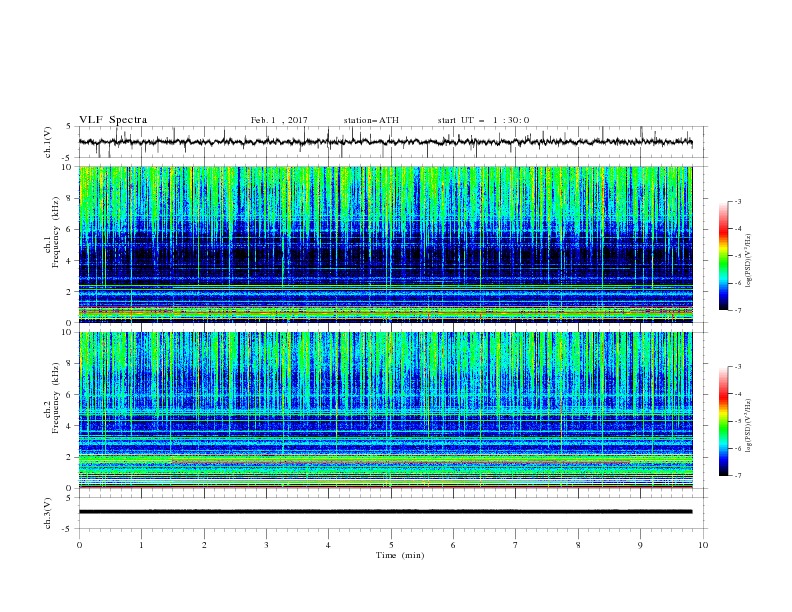Click time axis tick label "6"

coord(453,545)
